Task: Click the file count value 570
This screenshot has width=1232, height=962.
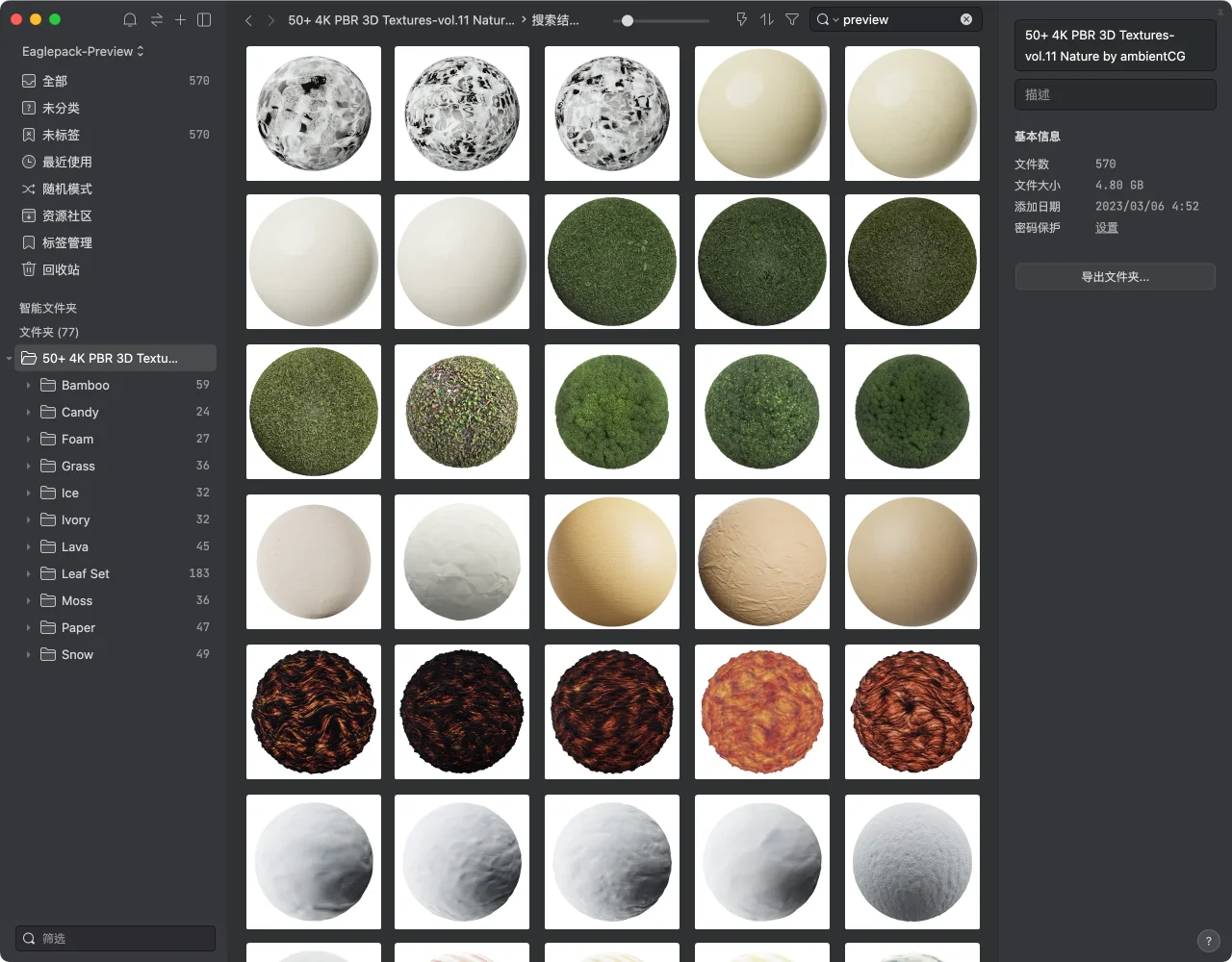Action: click(x=1106, y=164)
